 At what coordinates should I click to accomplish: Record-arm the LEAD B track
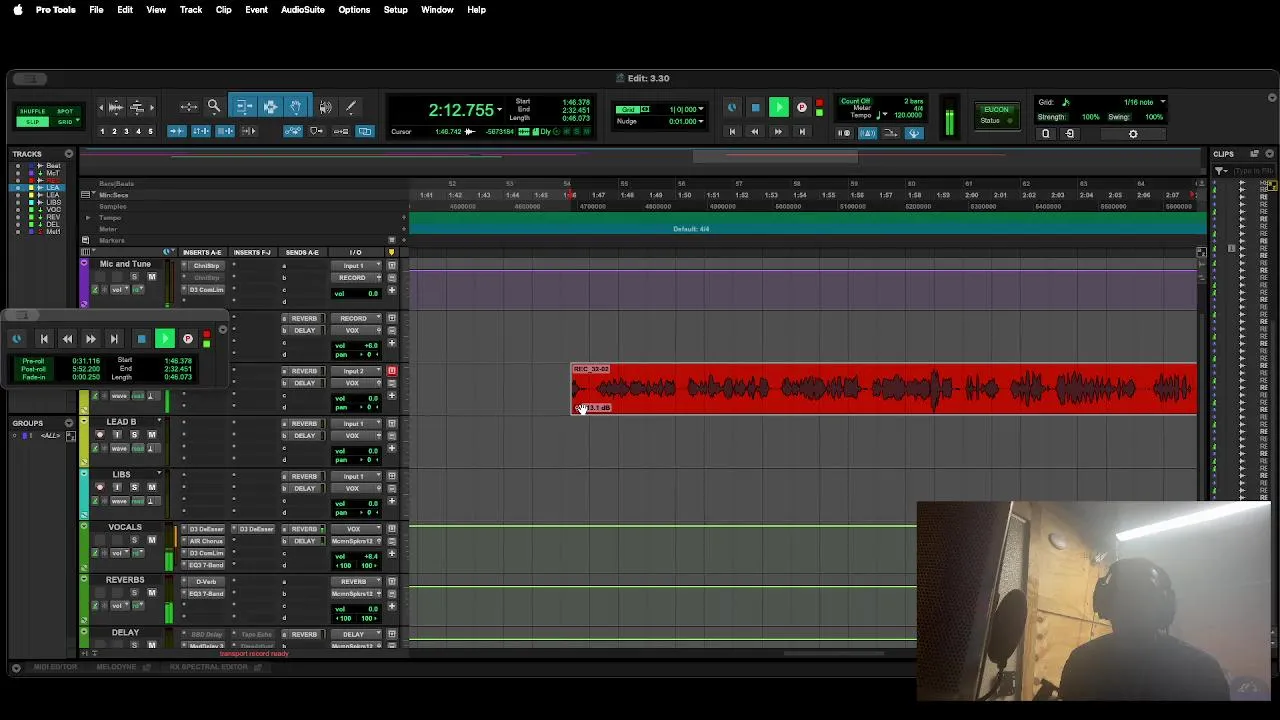tap(99, 435)
